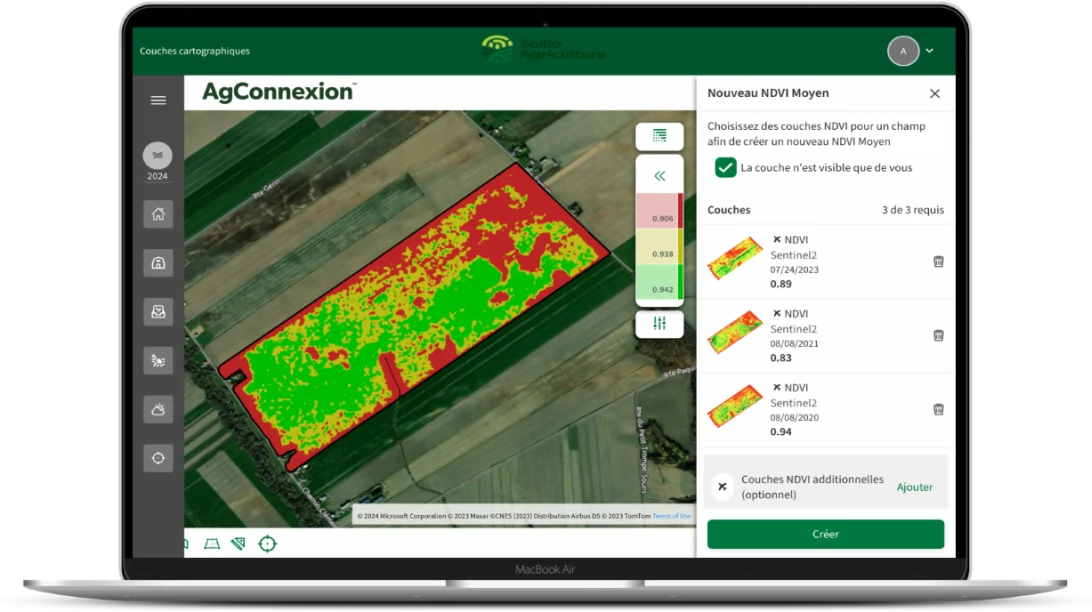Open the user avatar A menu
The image size is (1092, 612).
903,51
